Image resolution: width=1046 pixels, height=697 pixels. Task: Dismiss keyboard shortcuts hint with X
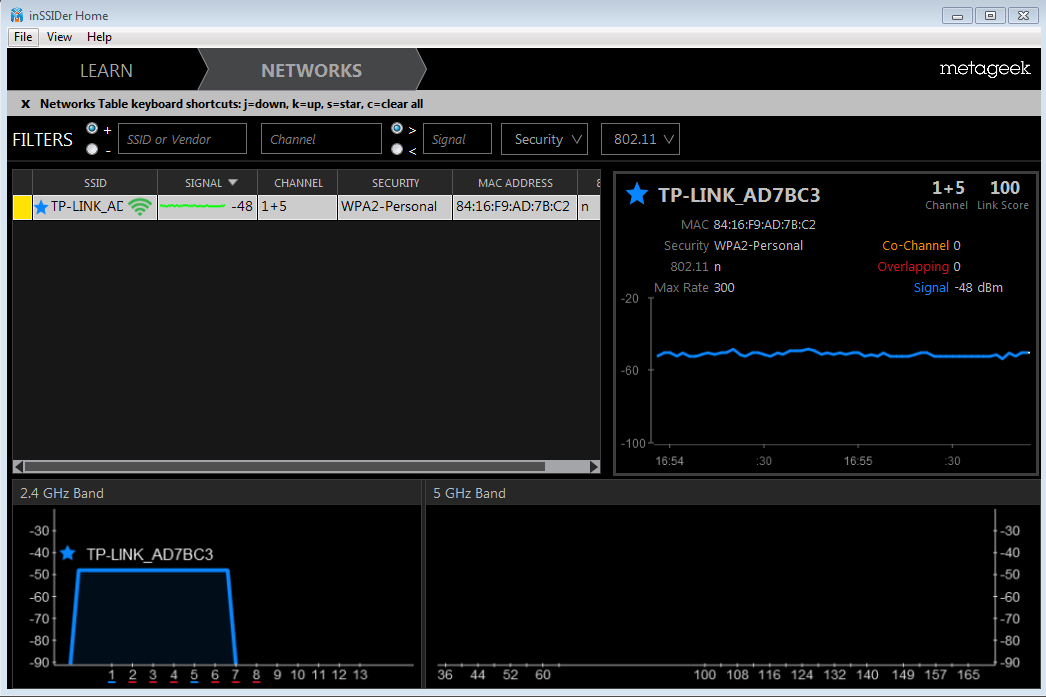coord(25,104)
